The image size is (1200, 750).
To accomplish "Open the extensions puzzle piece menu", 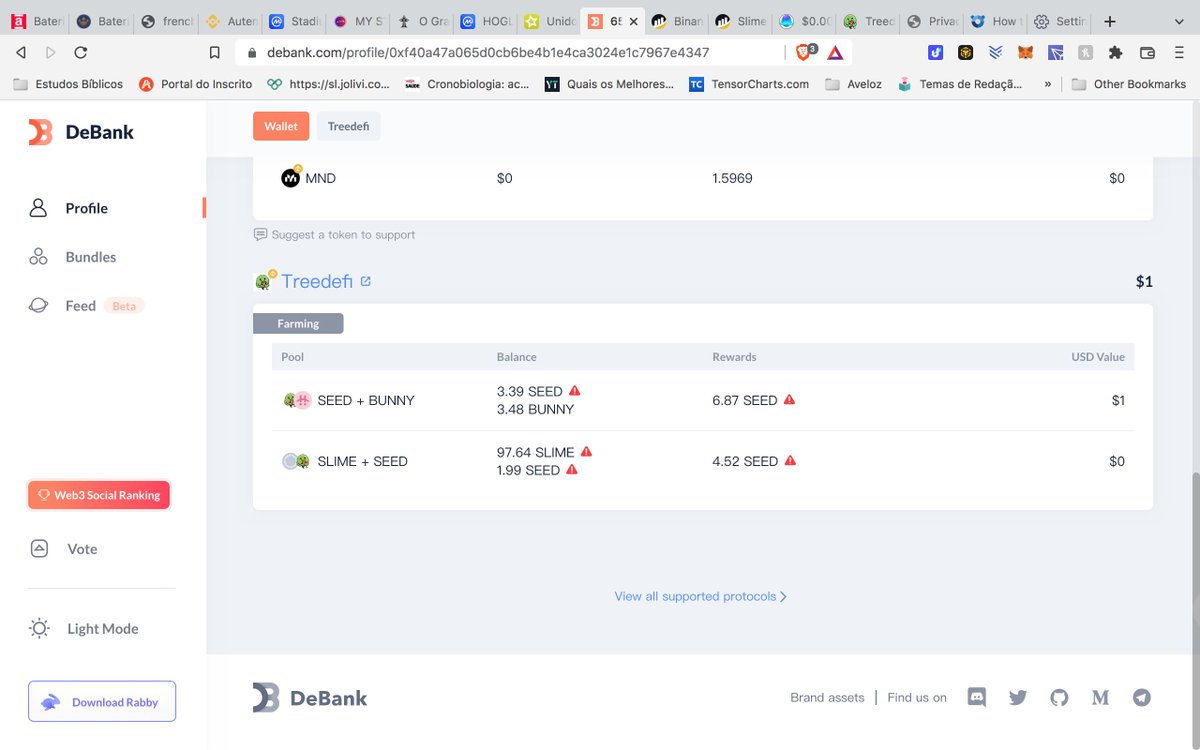I will pos(1116,52).
